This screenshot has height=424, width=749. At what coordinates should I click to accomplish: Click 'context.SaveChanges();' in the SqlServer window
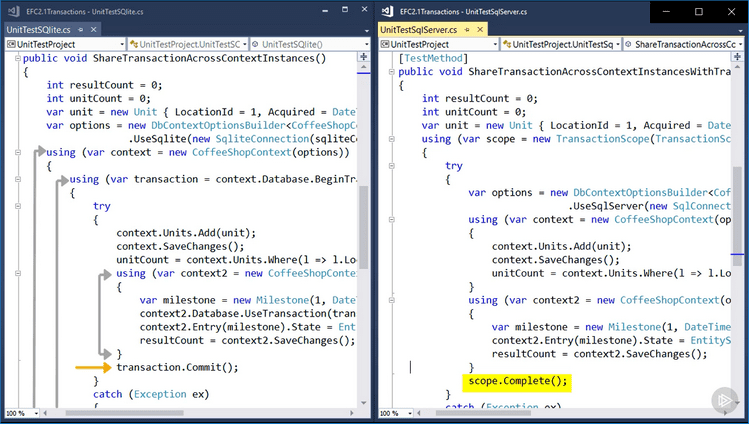(x=556, y=260)
